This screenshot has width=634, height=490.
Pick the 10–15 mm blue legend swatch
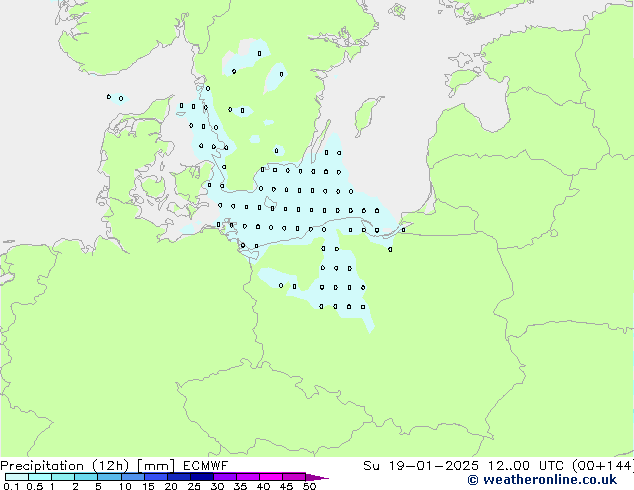pyautogui.click(x=132, y=477)
